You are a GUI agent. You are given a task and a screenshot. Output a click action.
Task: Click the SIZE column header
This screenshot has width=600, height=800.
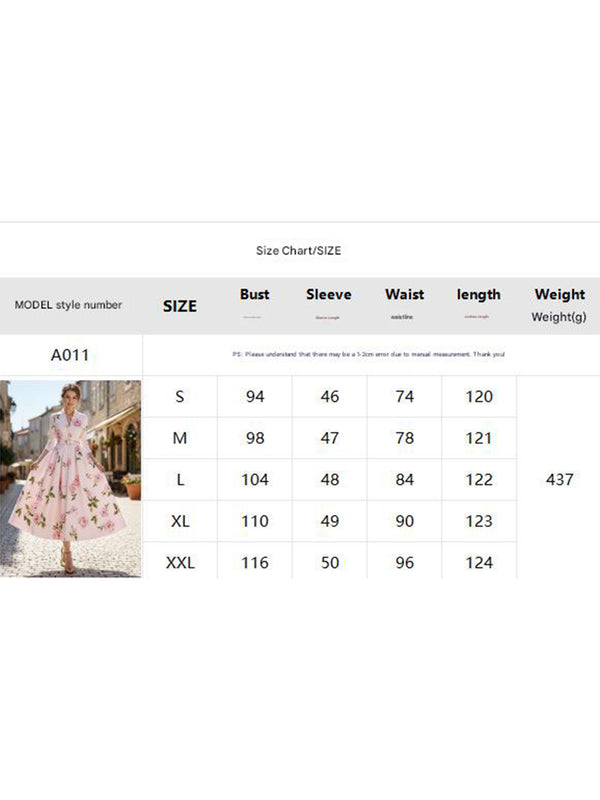(x=180, y=306)
